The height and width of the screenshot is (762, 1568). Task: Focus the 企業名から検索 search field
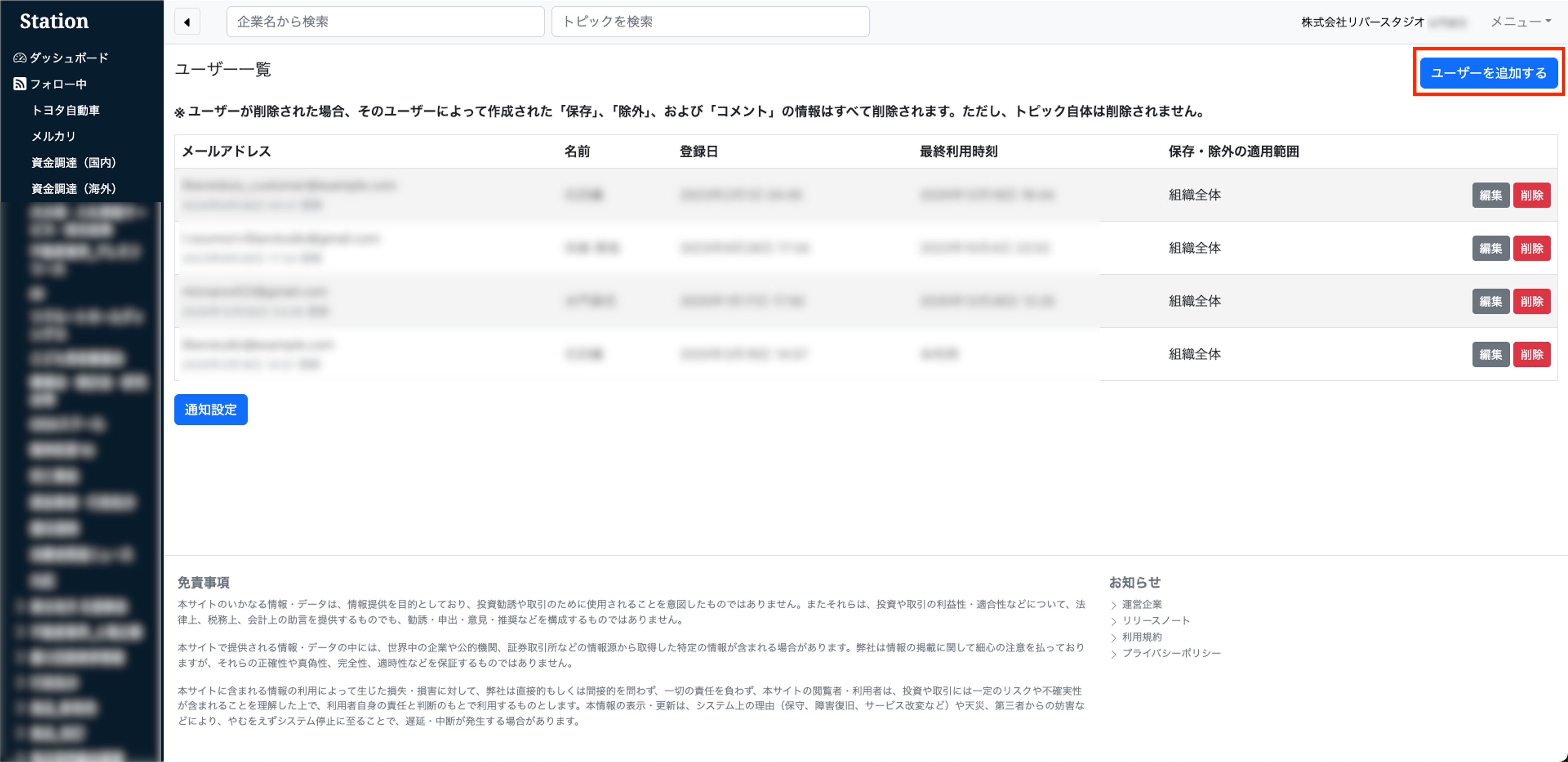click(385, 22)
